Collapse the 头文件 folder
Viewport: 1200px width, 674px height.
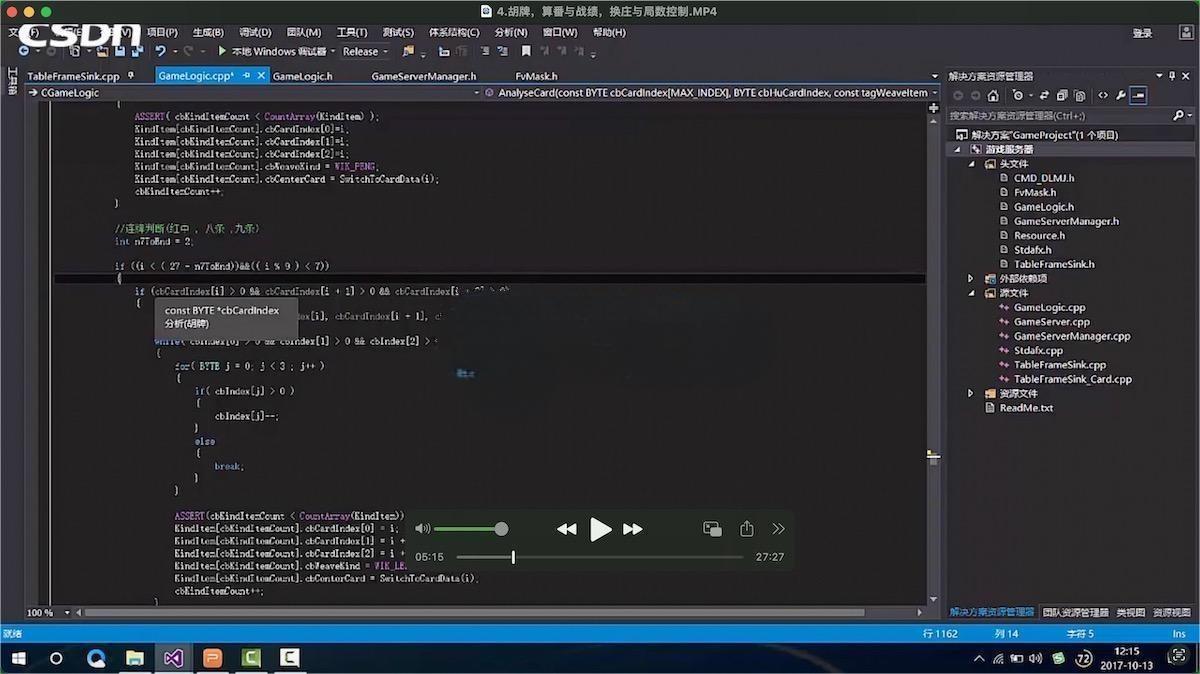click(x=970, y=164)
